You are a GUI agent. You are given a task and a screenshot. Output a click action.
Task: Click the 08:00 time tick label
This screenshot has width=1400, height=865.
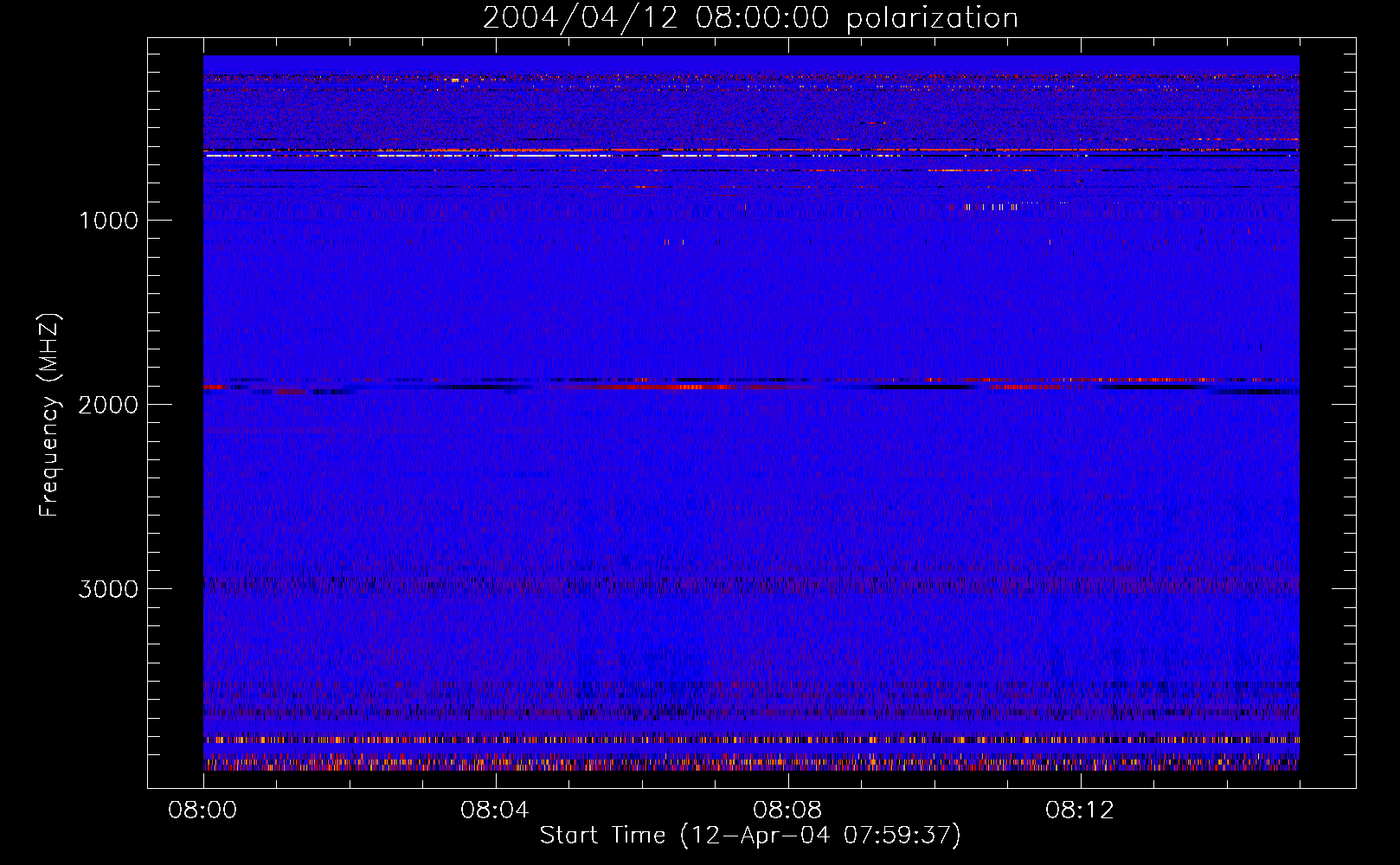coord(202,811)
